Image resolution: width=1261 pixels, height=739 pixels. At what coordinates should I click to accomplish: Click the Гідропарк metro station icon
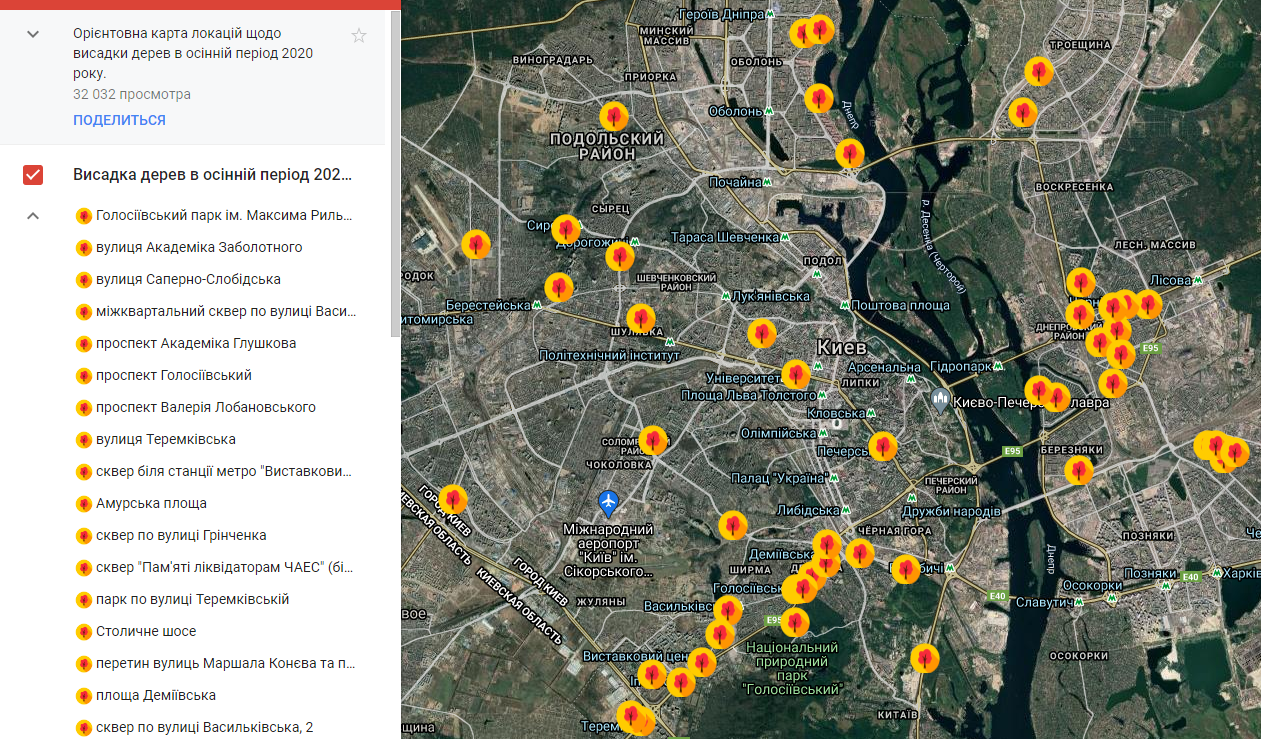(996, 367)
